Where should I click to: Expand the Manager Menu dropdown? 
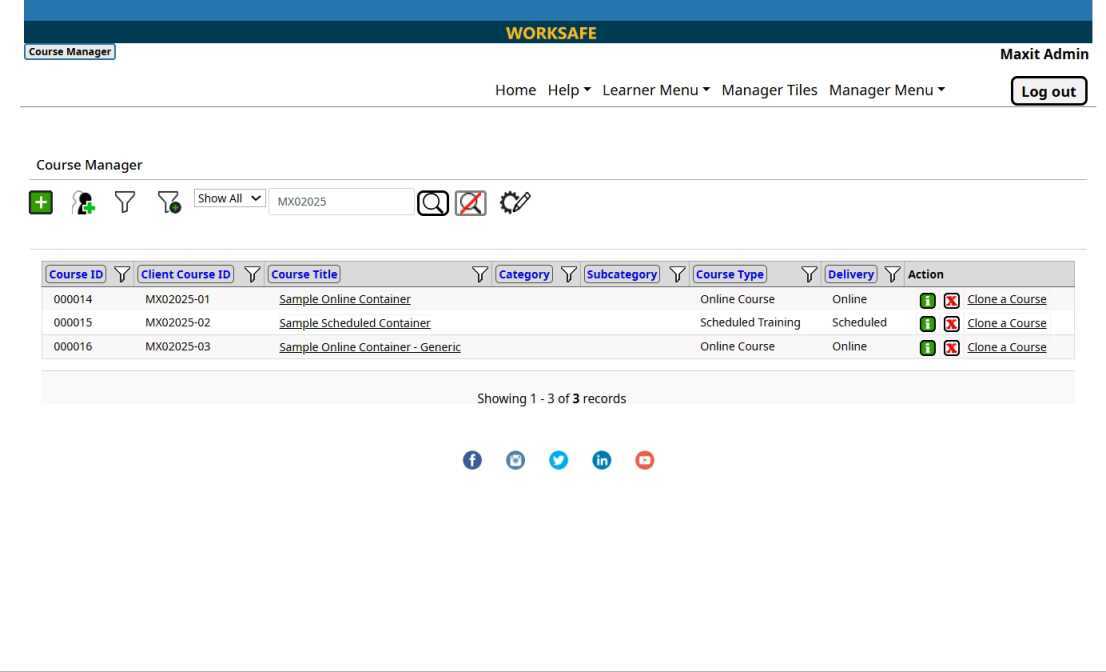pos(886,90)
